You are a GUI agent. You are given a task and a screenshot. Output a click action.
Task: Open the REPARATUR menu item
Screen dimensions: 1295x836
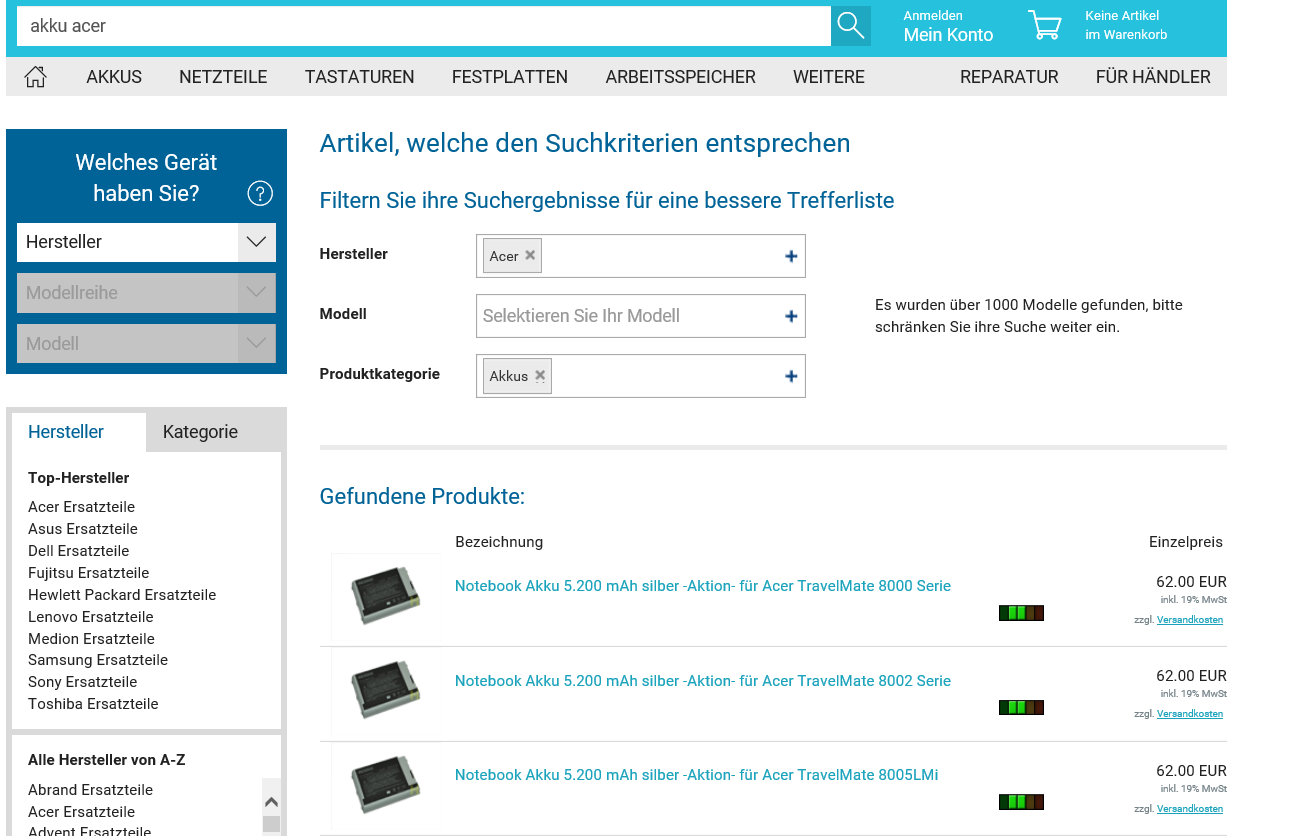pyautogui.click(x=1009, y=77)
